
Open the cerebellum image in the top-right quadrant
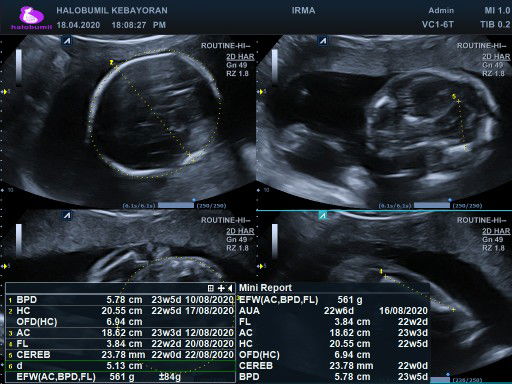[x=384, y=122]
